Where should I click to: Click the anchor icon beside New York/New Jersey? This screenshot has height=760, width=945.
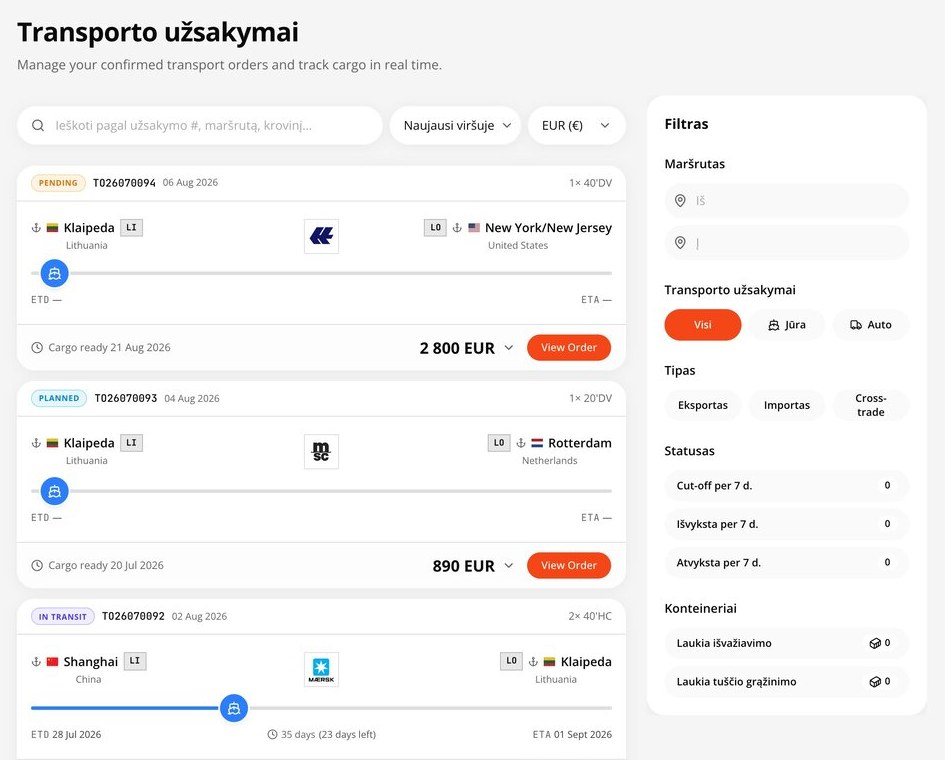click(x=457, y=228)
